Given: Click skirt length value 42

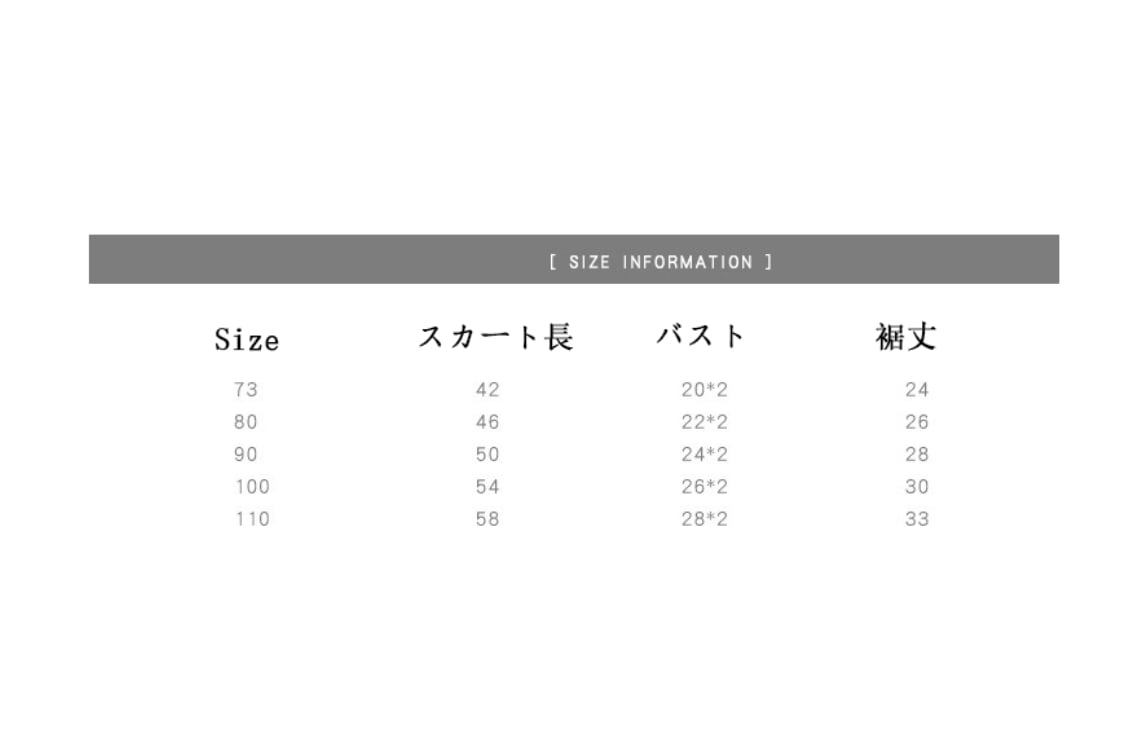Looking at the screenshot, I should tap(487, 390).
